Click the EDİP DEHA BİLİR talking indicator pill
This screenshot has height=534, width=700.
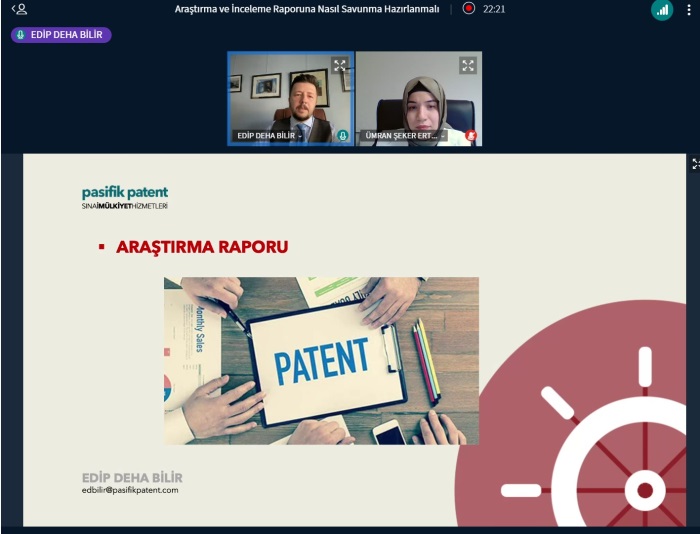tap(61, 34)
